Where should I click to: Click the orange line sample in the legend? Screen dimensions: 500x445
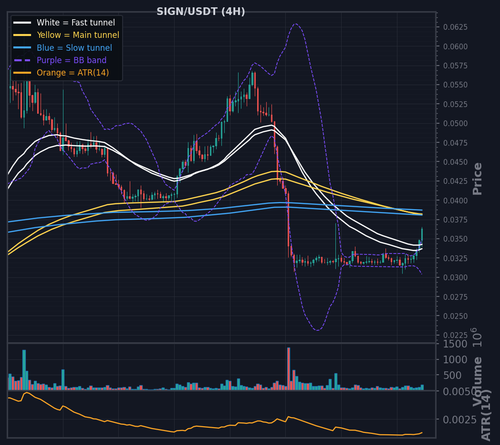[22, 73]
